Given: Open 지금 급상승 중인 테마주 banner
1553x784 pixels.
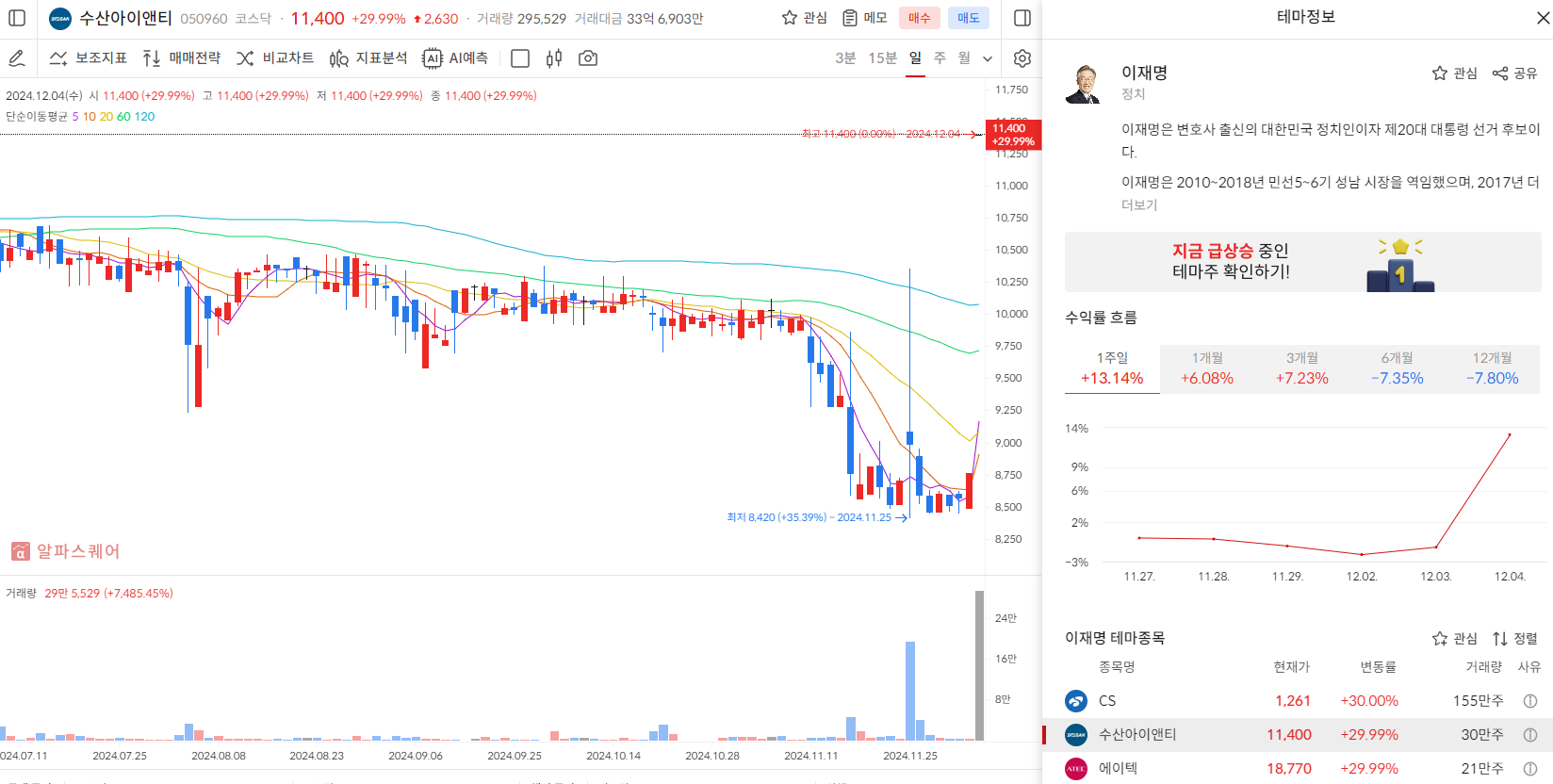Looking at the screenshot, I should (x=1303, y=262).
